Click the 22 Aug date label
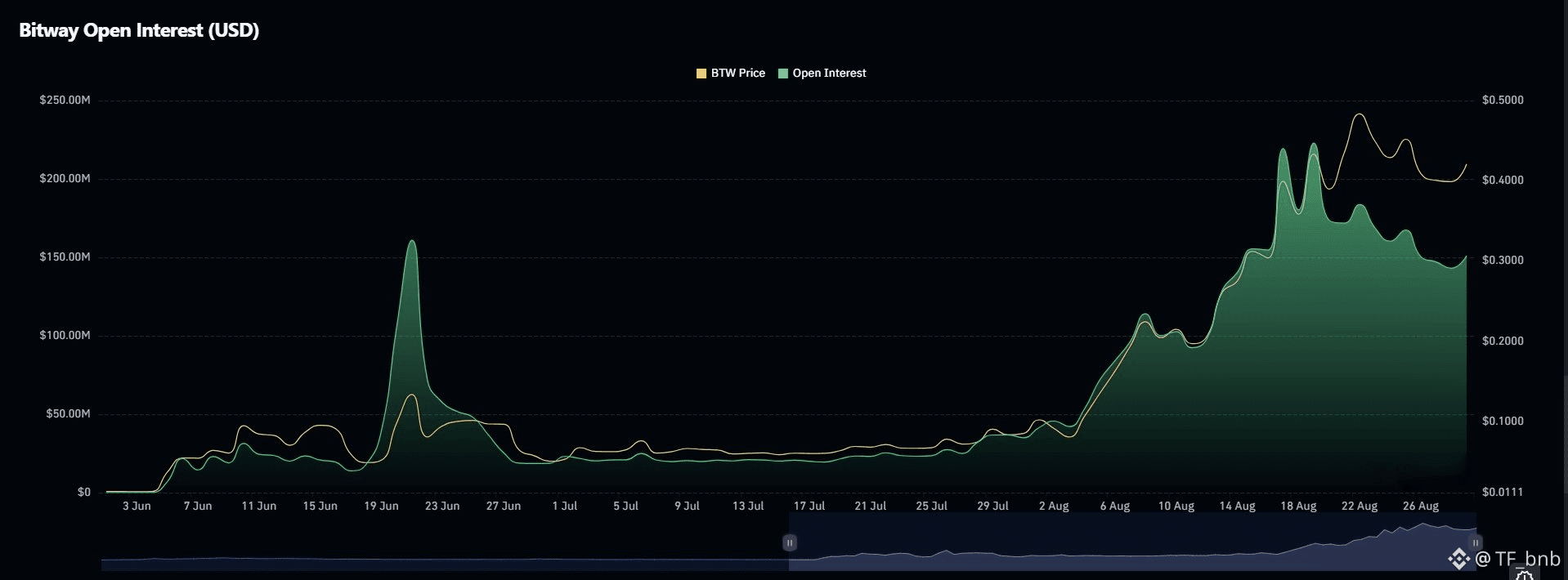The height and width of the screenshot is (580, 1568). coord(1360,506)
